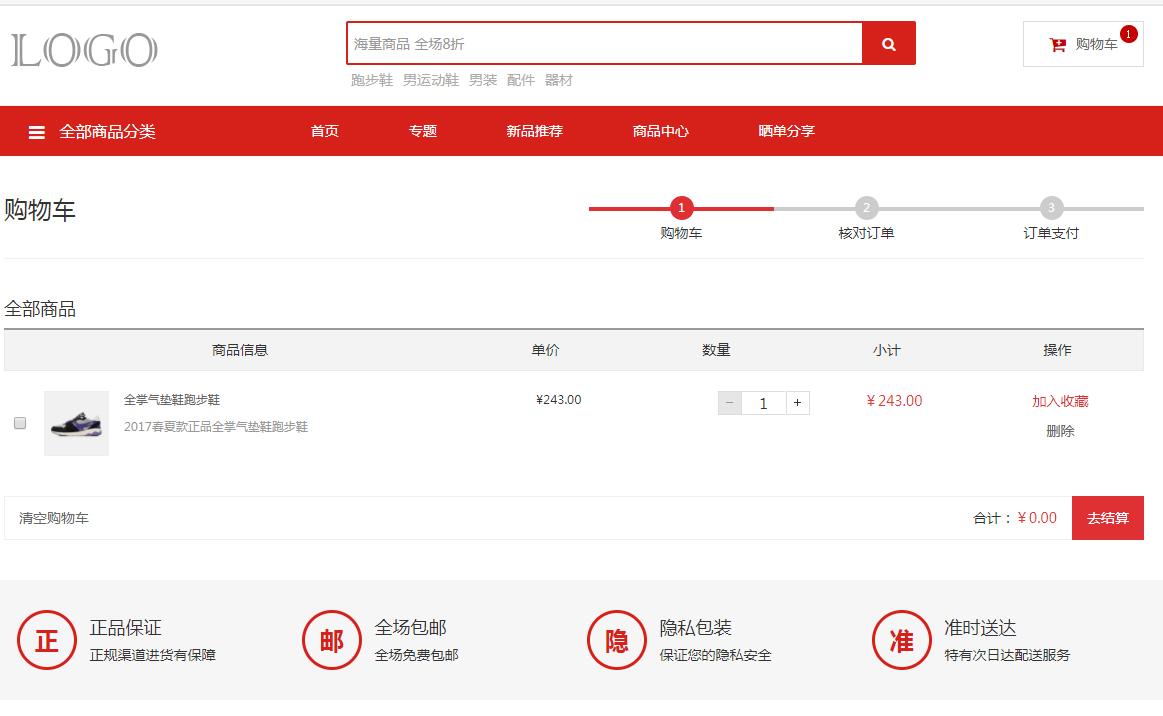Click the magnifier search button
Viewport: 1163px width, 716px height.
click(x=888, y=44)
